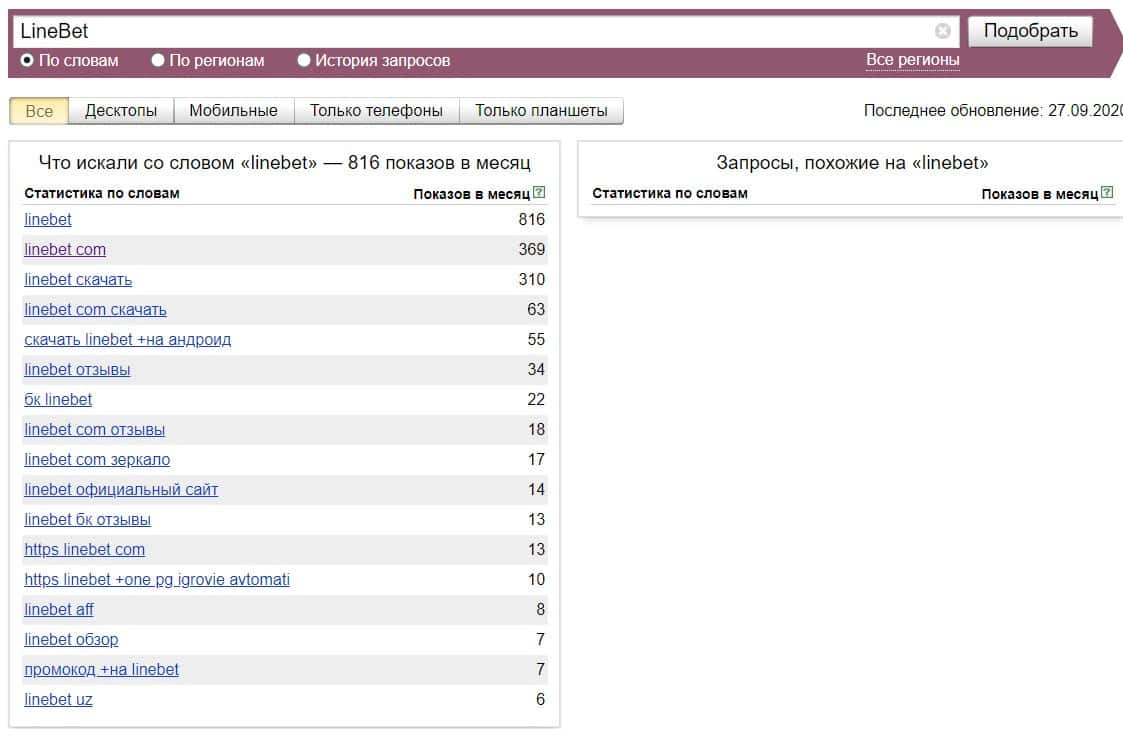
Task: Open the 'linebet aff' link
Action: (x=59, y=610)
